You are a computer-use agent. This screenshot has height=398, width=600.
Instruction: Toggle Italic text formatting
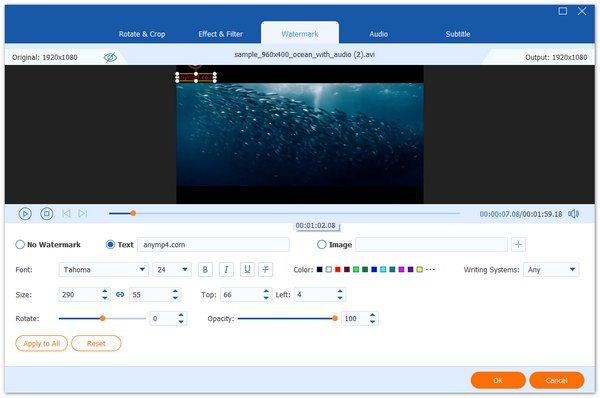(x=226, y=269)
